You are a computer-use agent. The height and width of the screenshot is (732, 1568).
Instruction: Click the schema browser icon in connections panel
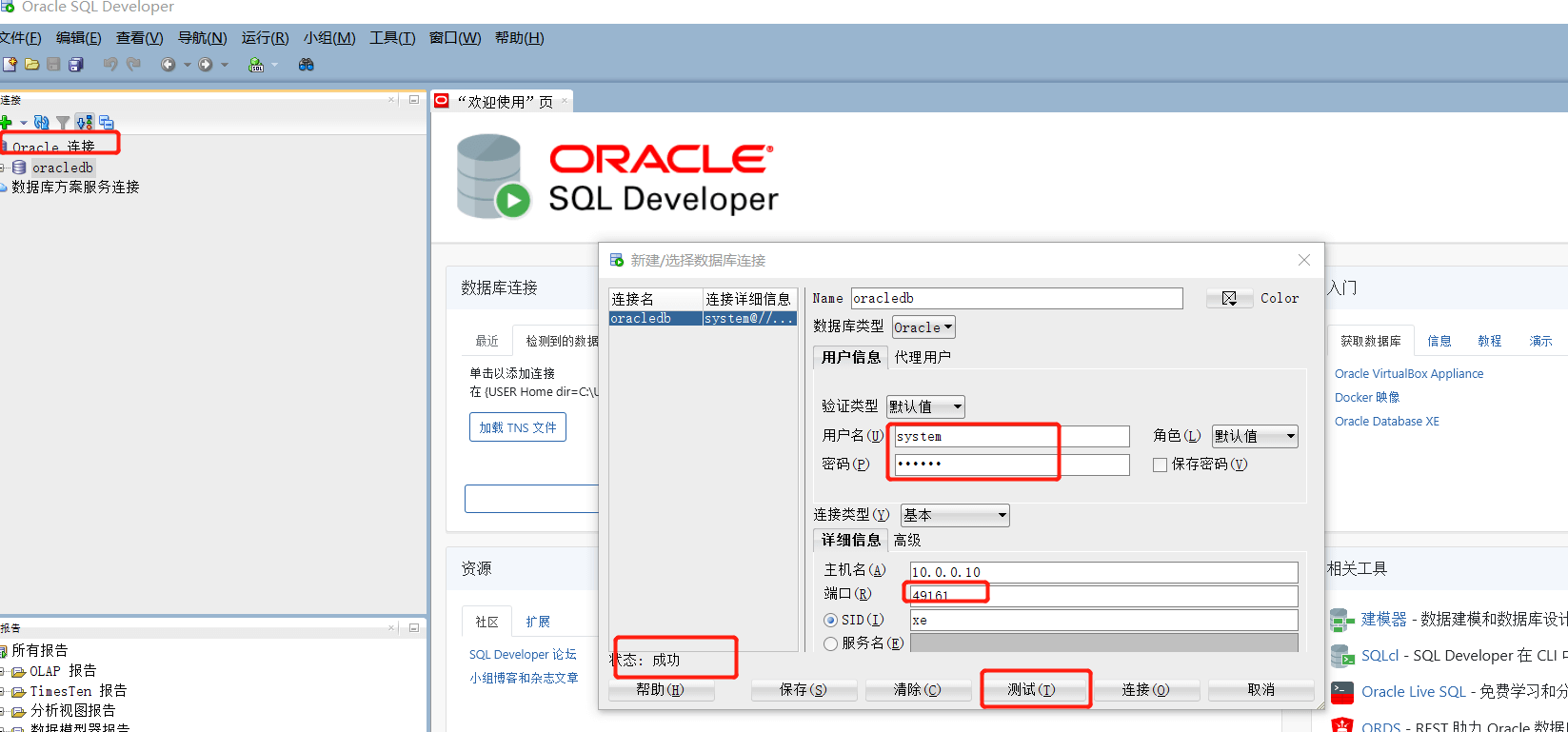point(85,123)
